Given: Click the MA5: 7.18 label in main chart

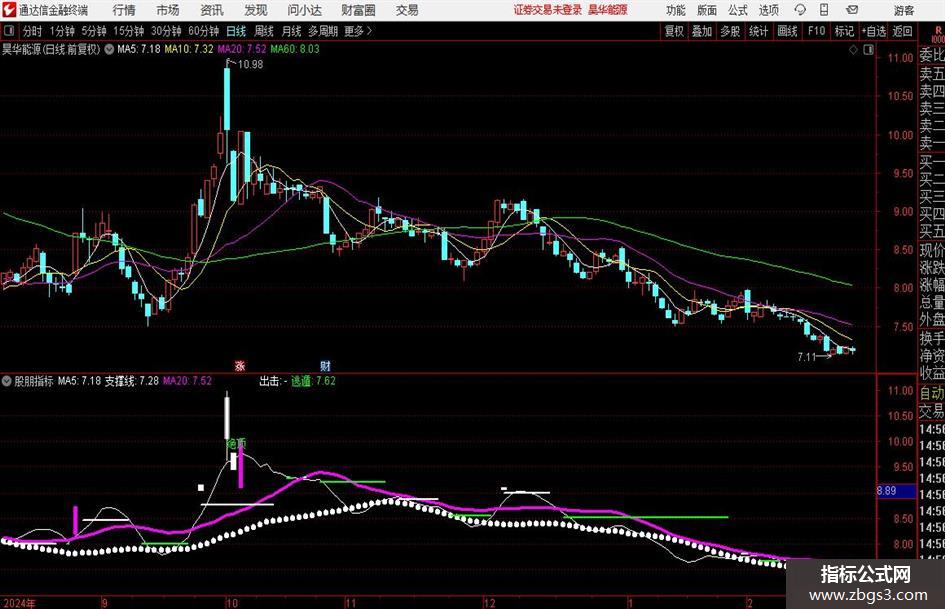Looking at the screenshot, I should tap(139, 49).
